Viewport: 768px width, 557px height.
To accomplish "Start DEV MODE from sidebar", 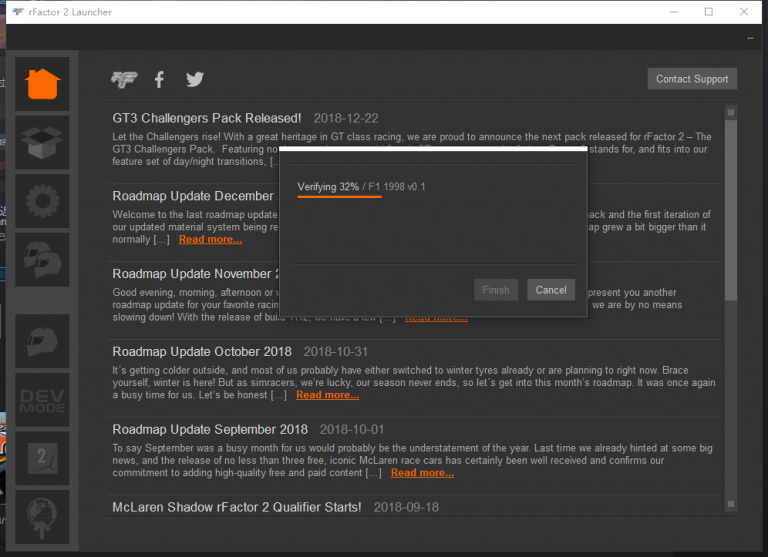I will (42, 400).
